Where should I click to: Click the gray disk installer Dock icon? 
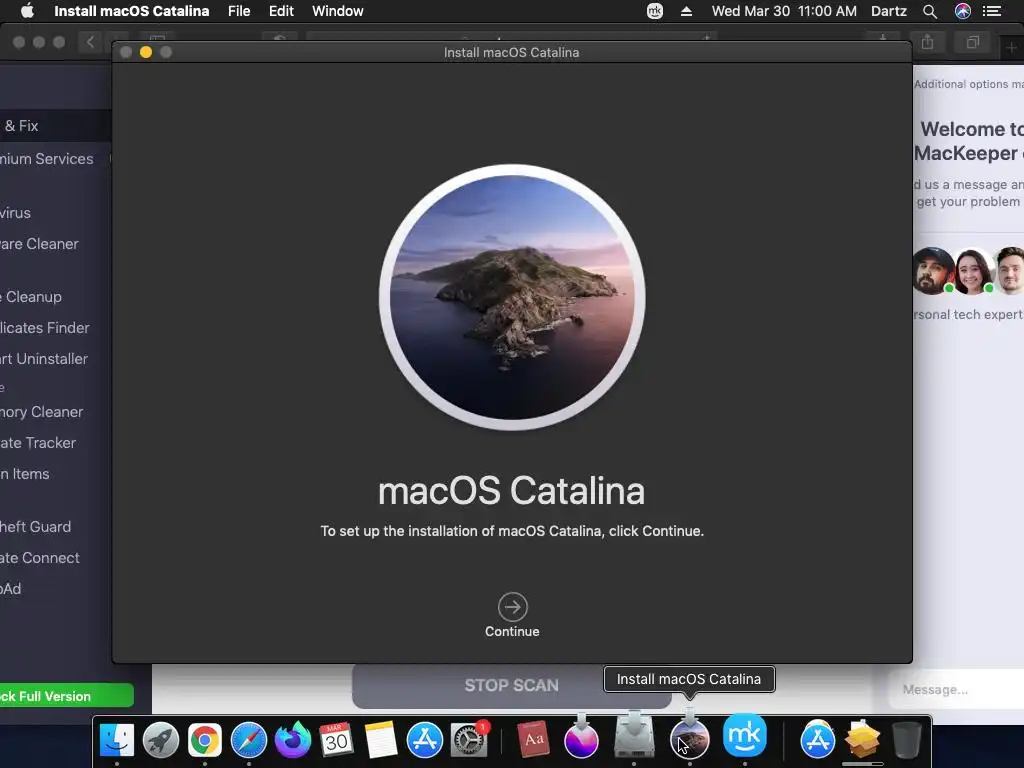(x=634, y=736)
